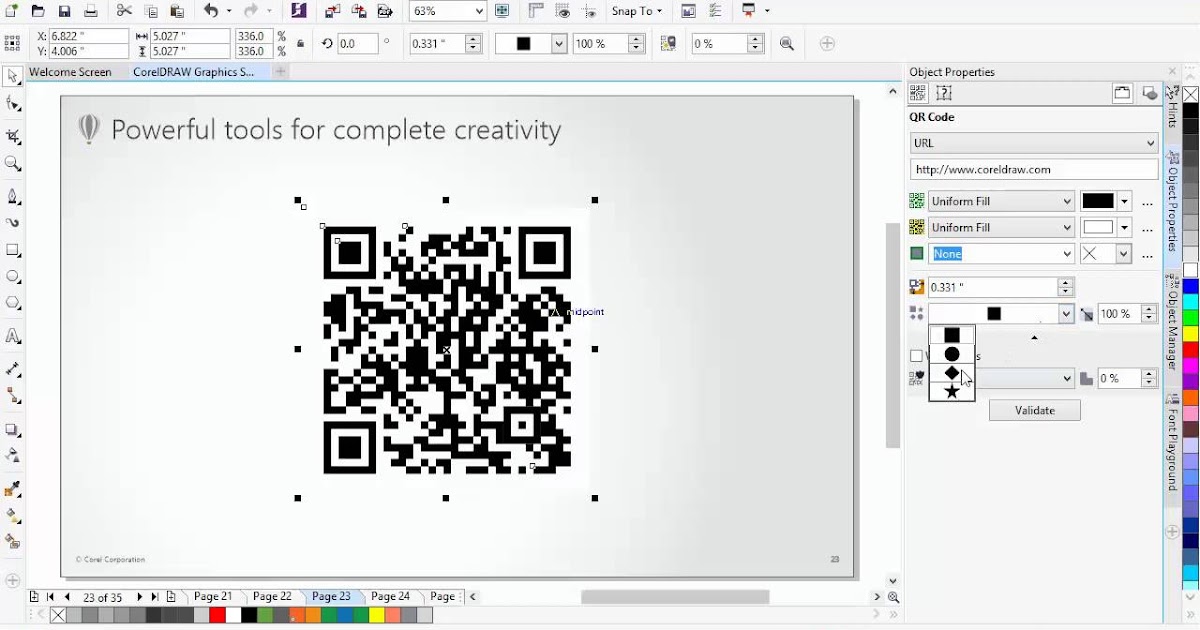Choose the star pixel shape option
The height and width of the screenshot is (630, 1200).
[952, 391]
